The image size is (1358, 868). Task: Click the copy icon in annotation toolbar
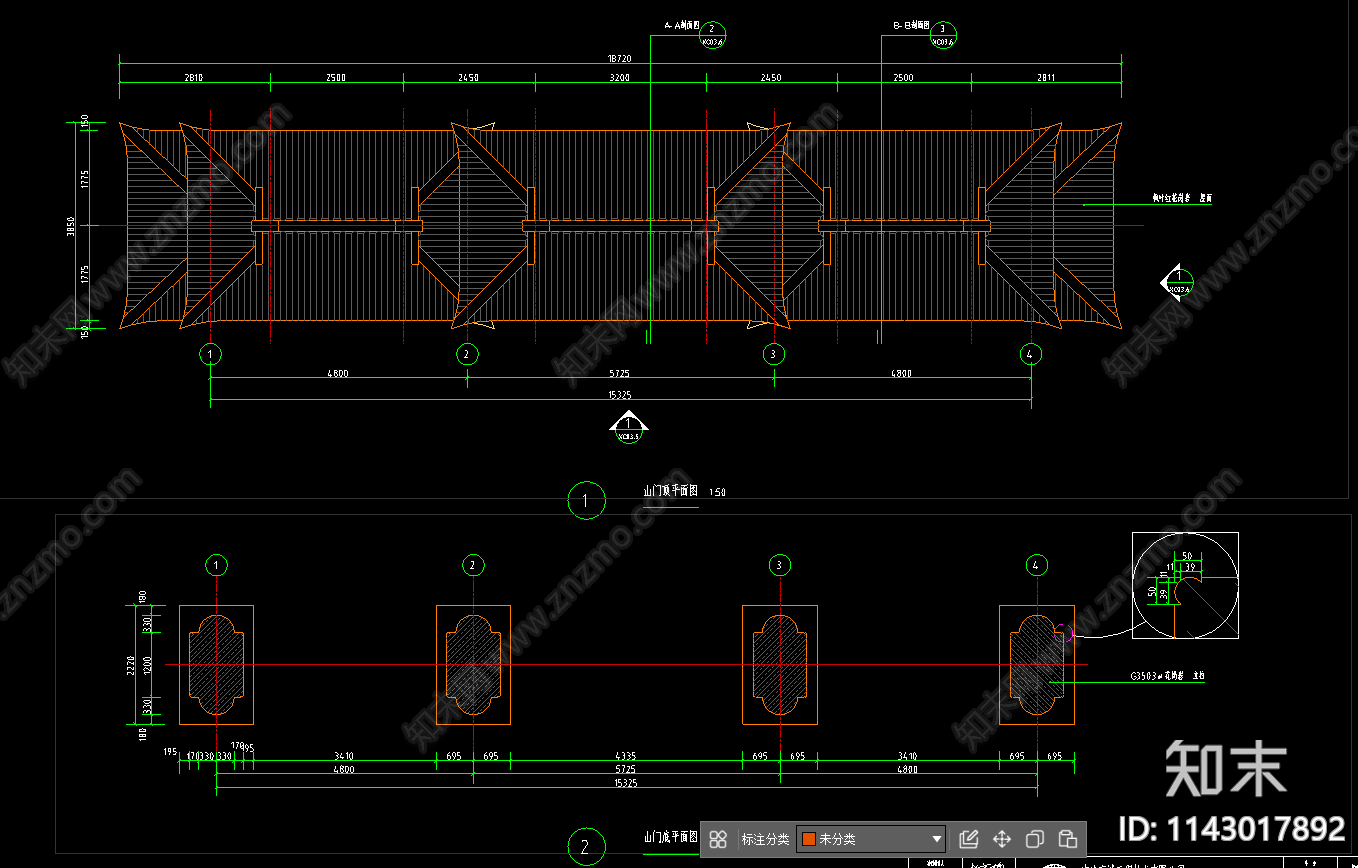[x=1035, y=839]
